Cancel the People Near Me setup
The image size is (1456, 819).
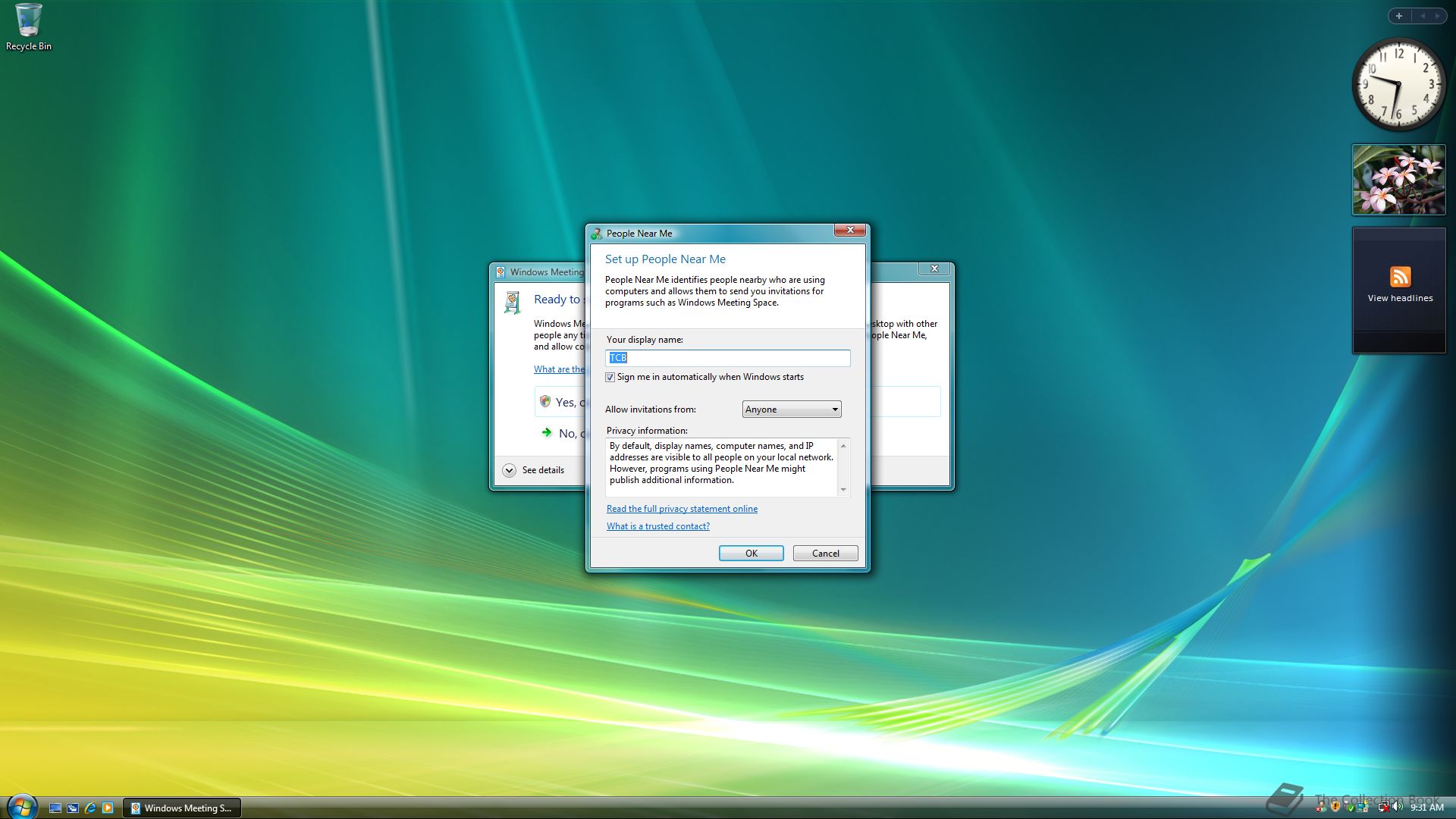(825, 554)
